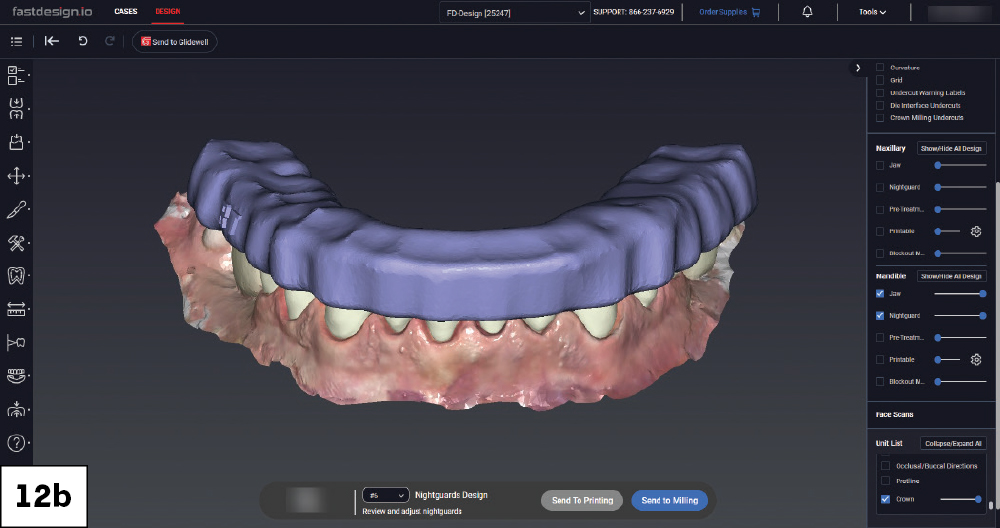Open Mandible Printable gear settings
The image size is (1000, 528).
[x=976, y=360]
